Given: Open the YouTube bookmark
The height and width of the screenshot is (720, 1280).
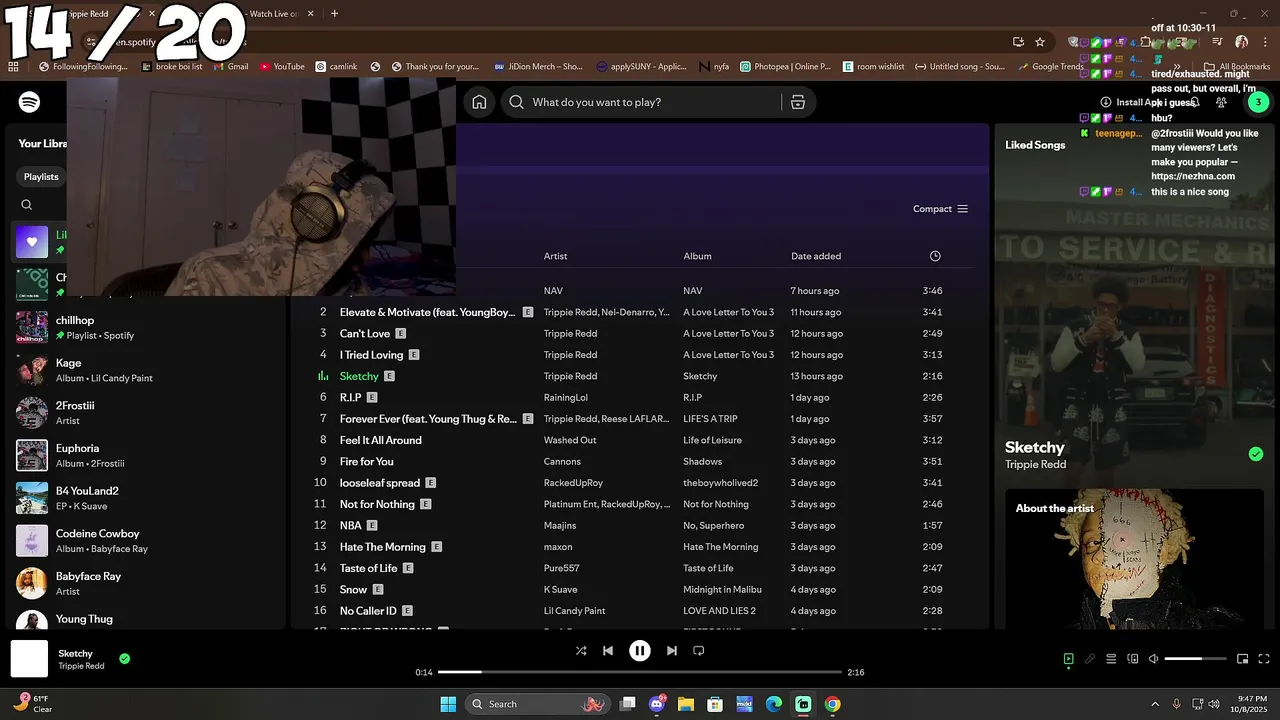Looking at the screenshot, I should [282, 67].
